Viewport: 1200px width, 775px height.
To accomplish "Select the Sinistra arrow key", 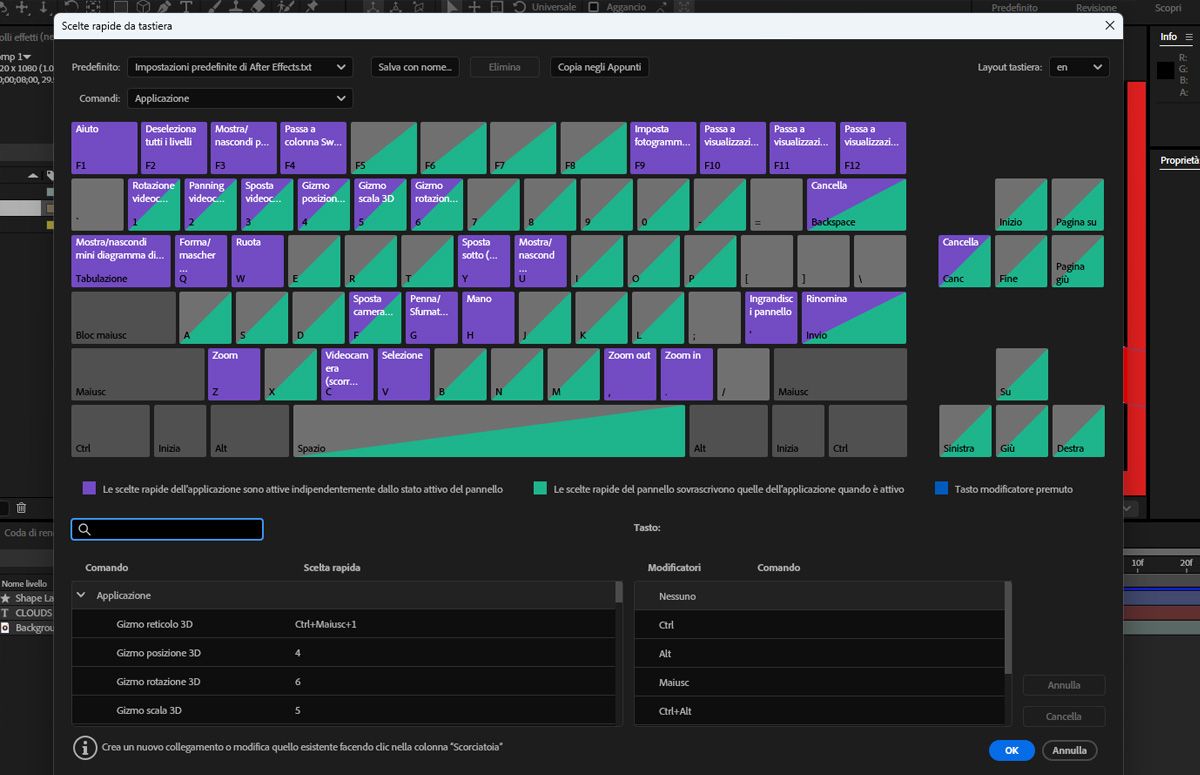I will [x=964, y=431].
